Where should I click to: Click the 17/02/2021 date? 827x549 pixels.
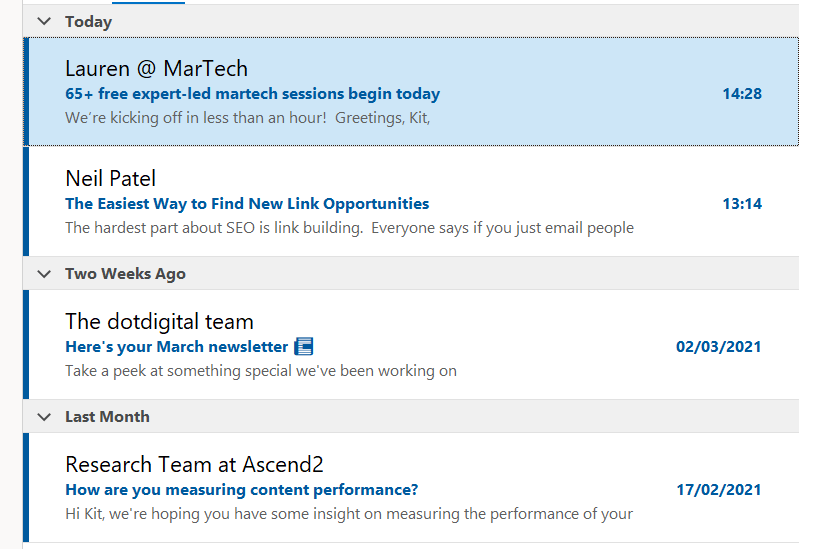[x=718, y=490]
